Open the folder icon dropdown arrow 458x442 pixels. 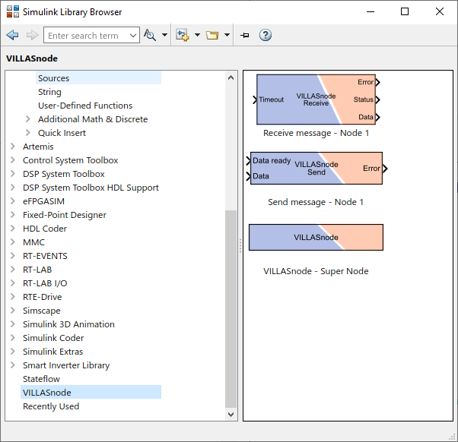227,35
